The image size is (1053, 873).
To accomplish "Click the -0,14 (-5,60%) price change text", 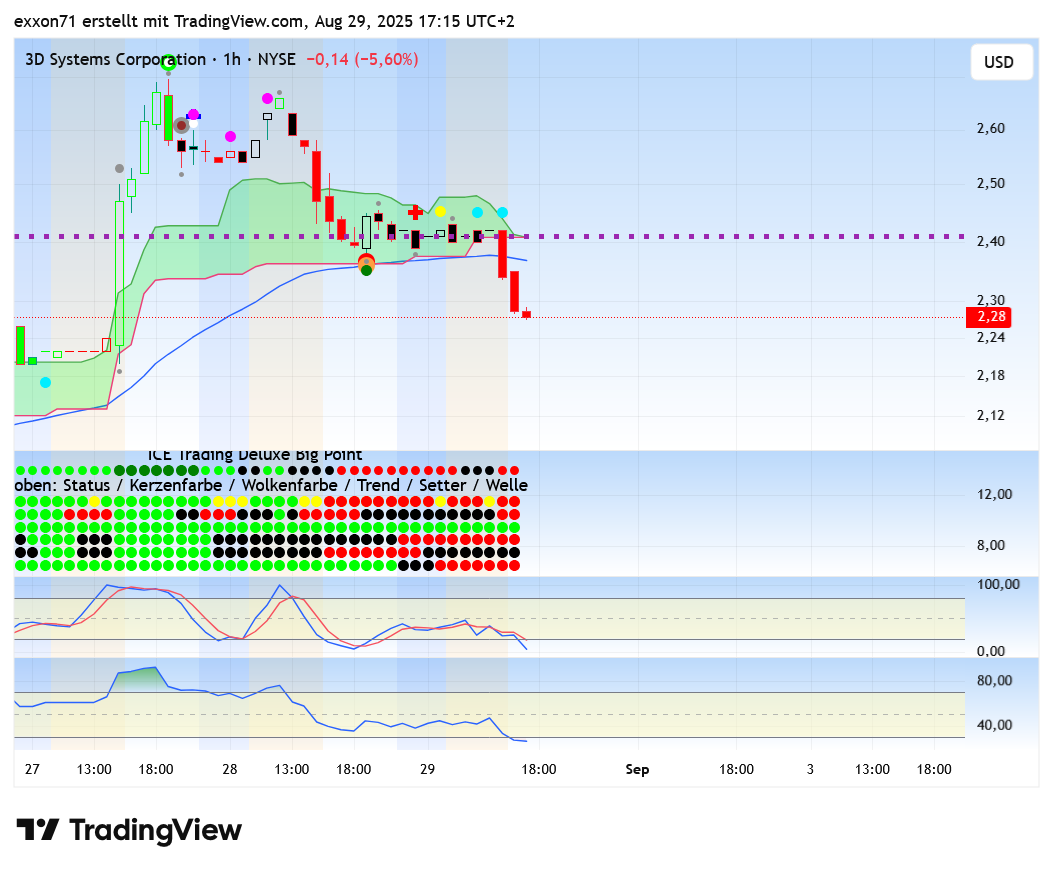I will point(361,60).
